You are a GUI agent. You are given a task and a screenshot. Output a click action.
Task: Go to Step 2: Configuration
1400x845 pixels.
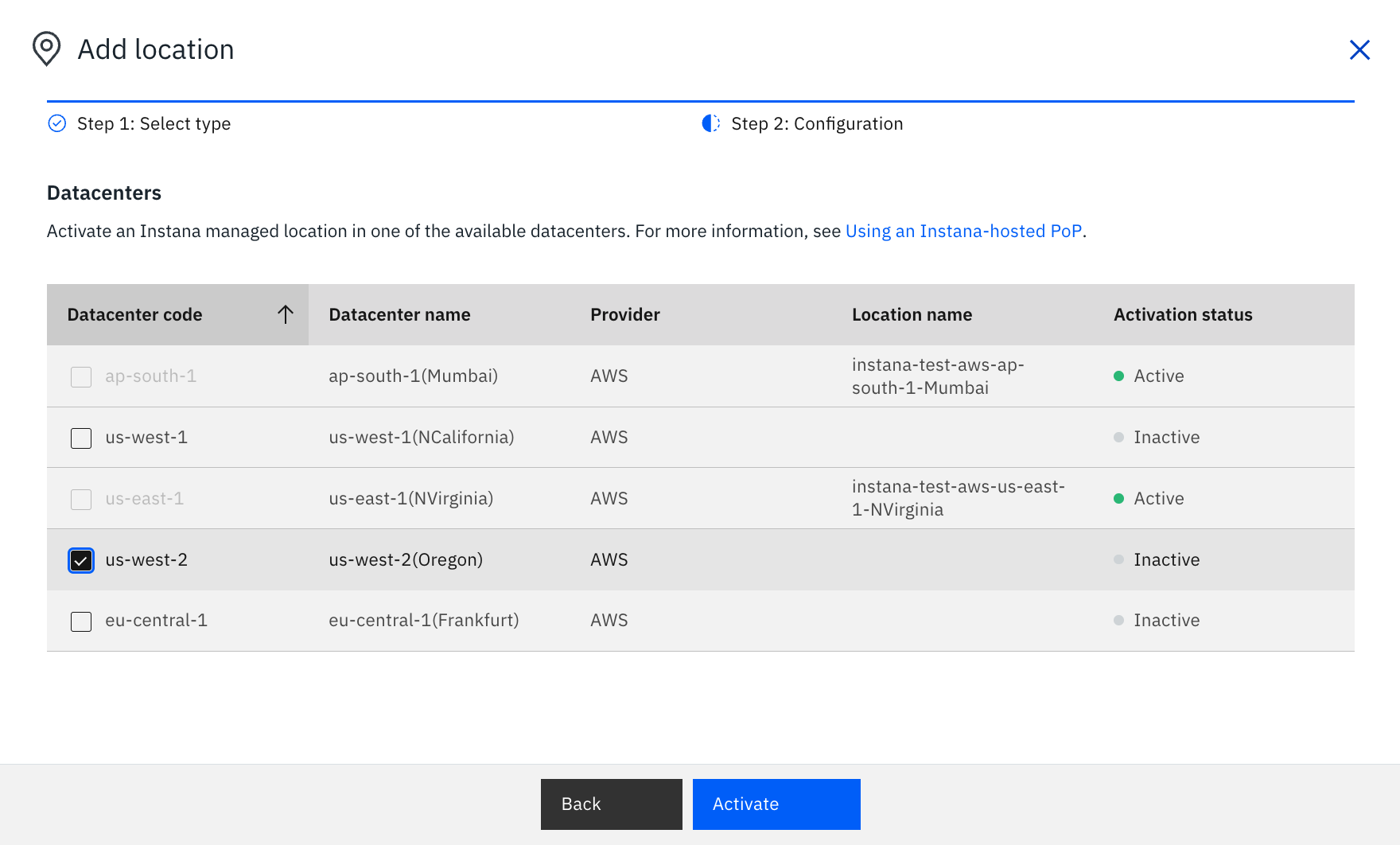[x=817, y=123]
